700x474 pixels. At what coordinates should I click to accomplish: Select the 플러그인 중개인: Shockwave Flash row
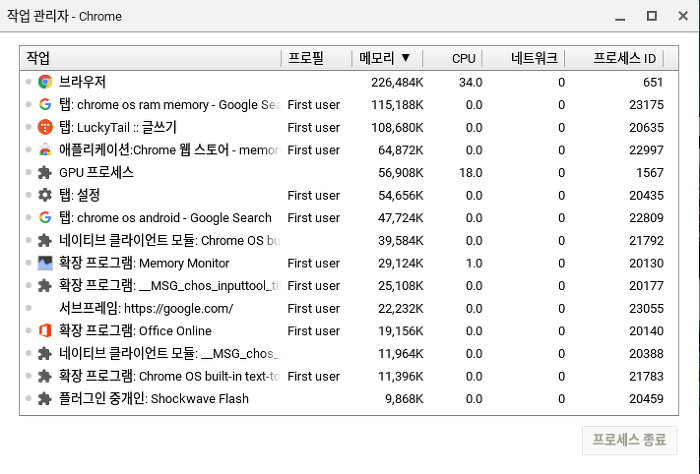click(x=349, y=399)
